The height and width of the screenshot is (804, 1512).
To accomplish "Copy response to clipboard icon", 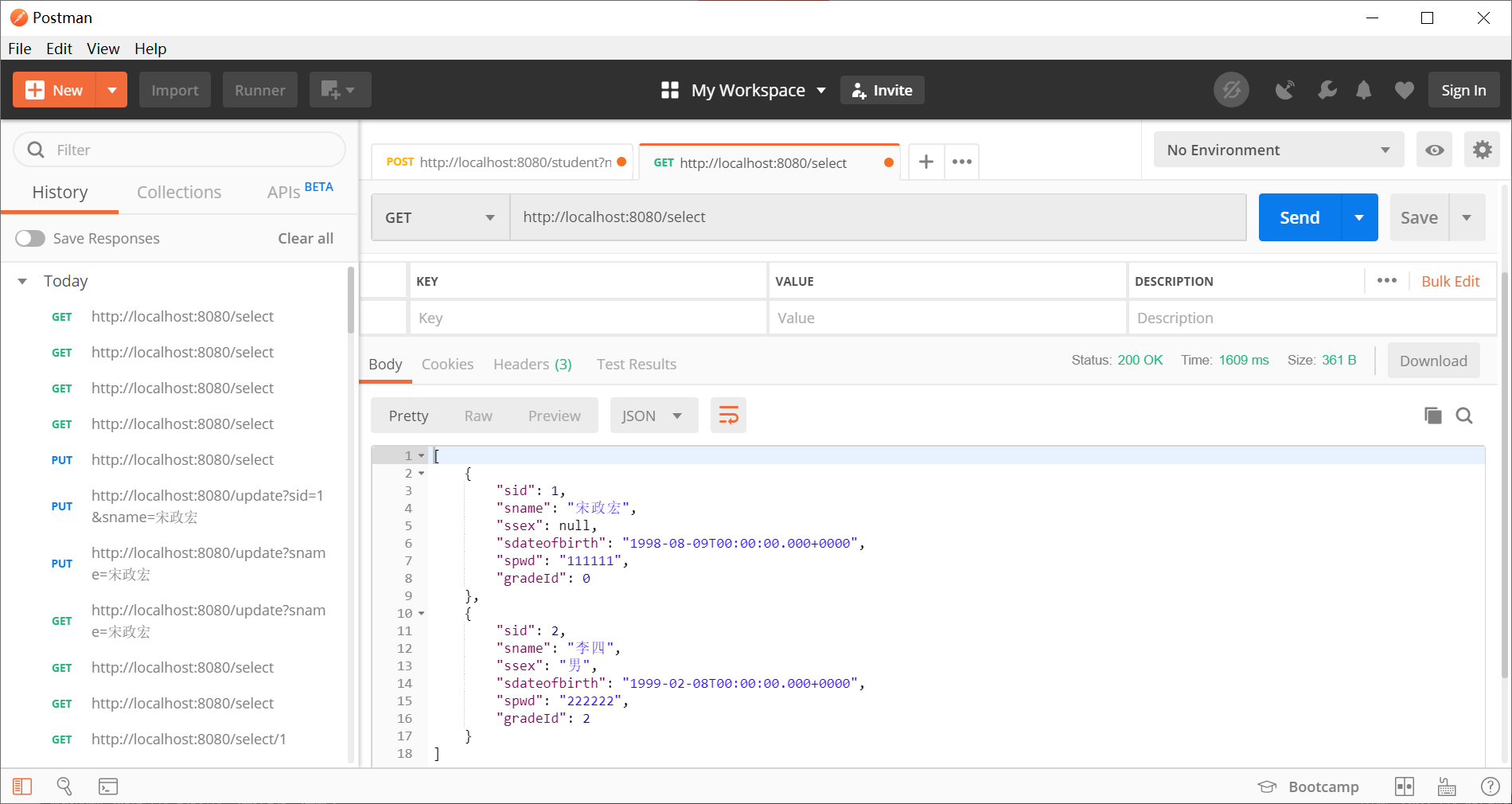I will pyautogui.click(x=1432, y=416).
